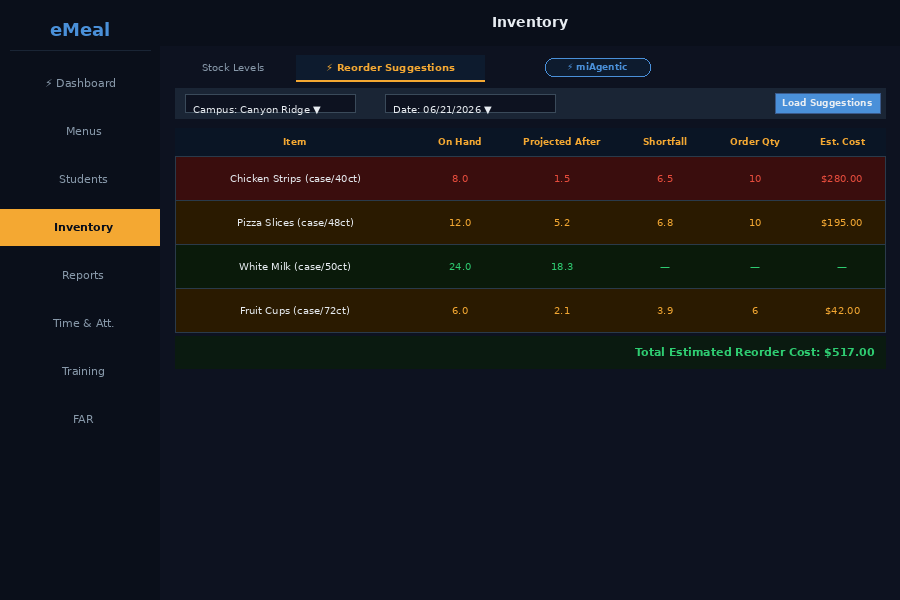Click Chicken Strips on-hand value 8.0
The image size is (900, 600).
tap(460, 179)
